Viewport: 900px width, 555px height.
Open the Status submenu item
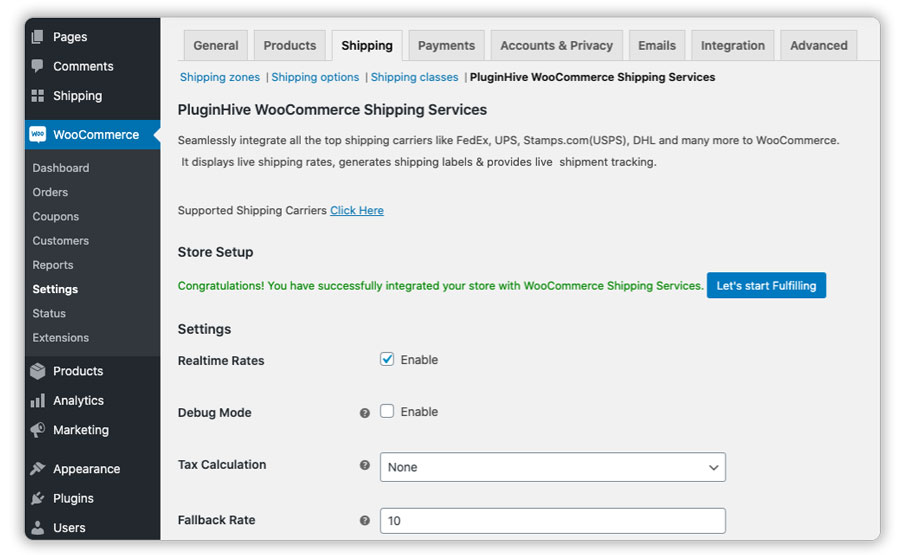click(x=49, y=313)
